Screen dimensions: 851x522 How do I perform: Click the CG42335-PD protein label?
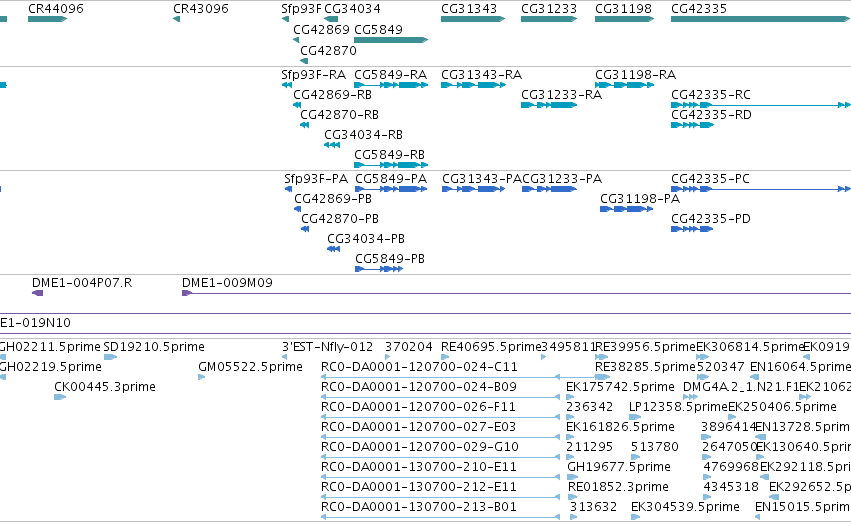click(x=711, y=219)
